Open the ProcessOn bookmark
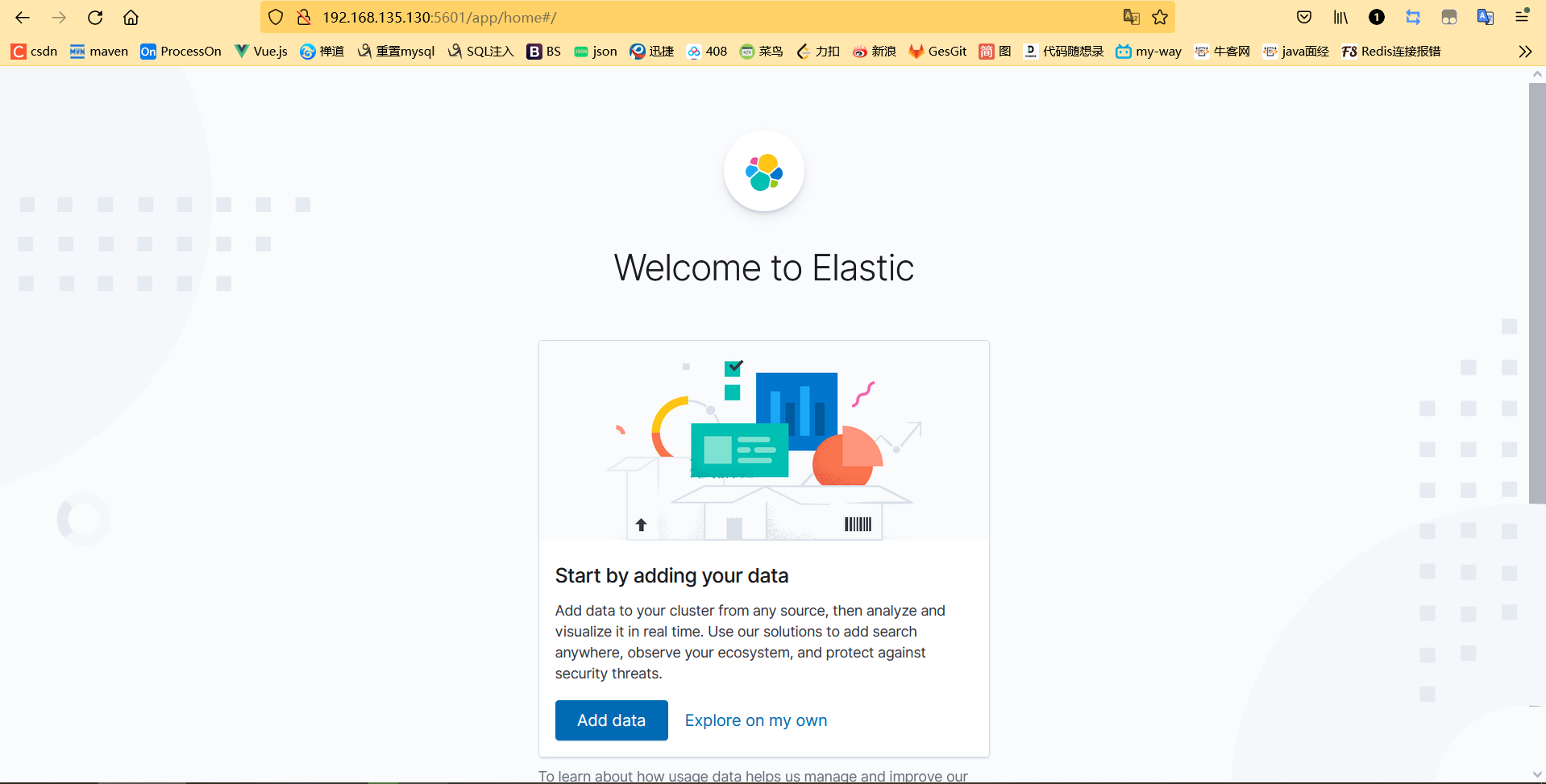Screen dimensions: 1546x784 click(x=181, y=52)
